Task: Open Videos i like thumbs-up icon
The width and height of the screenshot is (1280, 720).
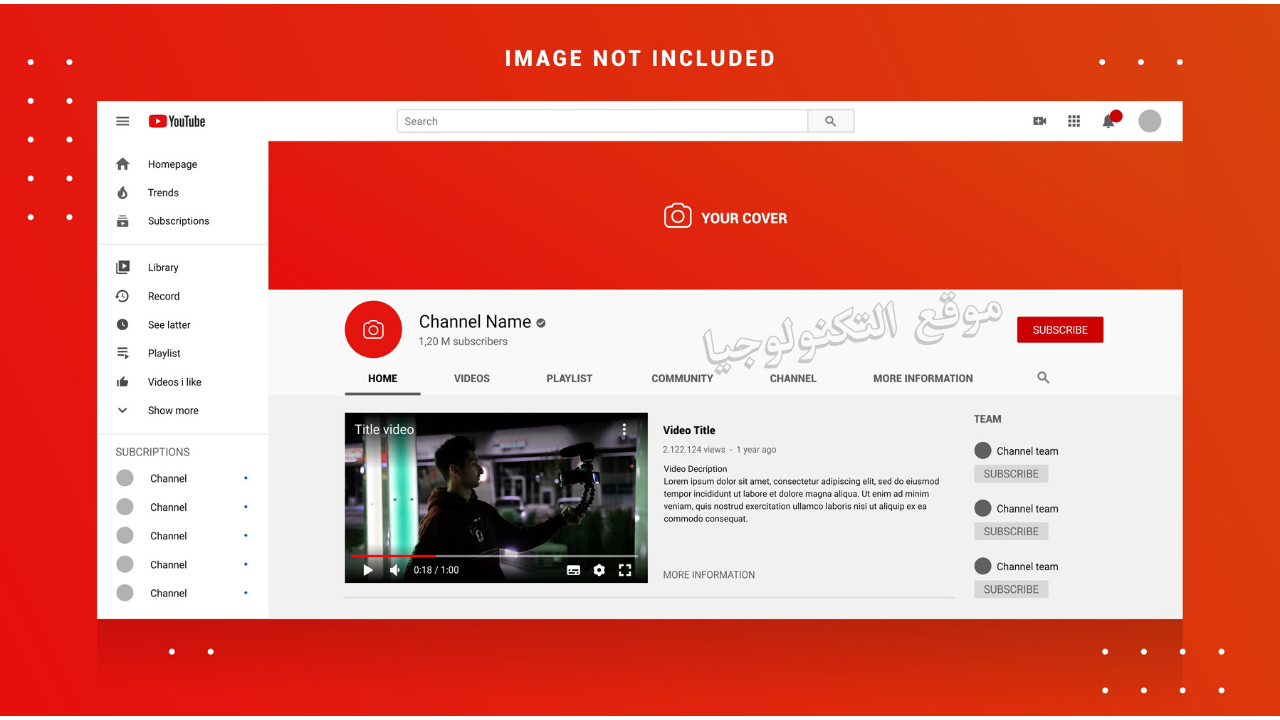Action: click(123, 382)
